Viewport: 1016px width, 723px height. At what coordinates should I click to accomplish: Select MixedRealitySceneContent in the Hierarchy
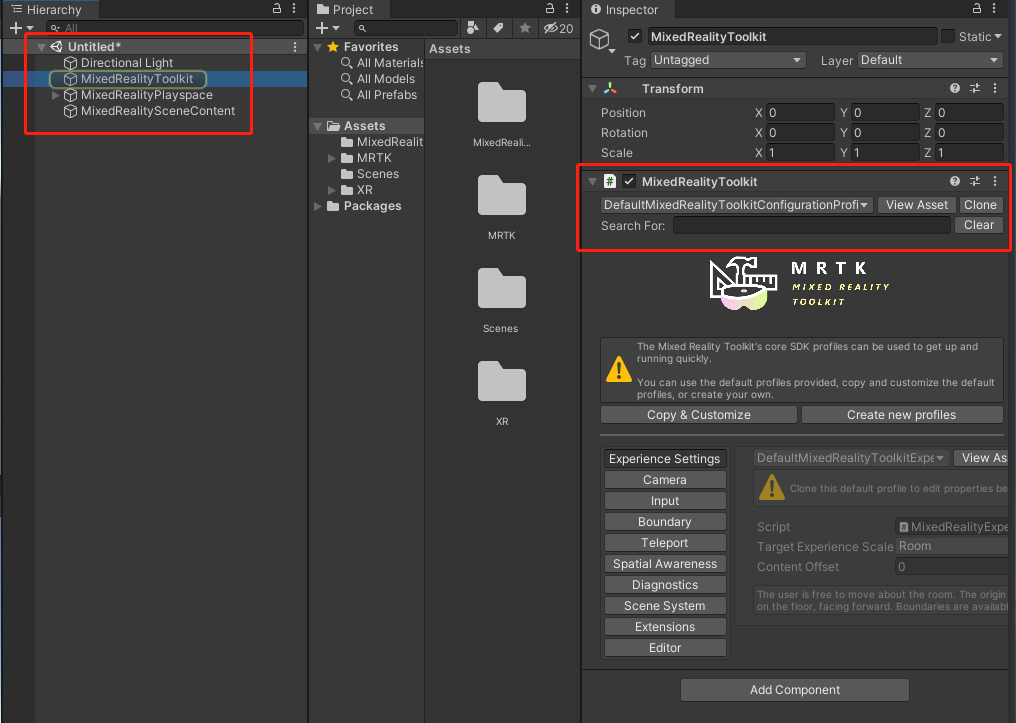point(157,111)
